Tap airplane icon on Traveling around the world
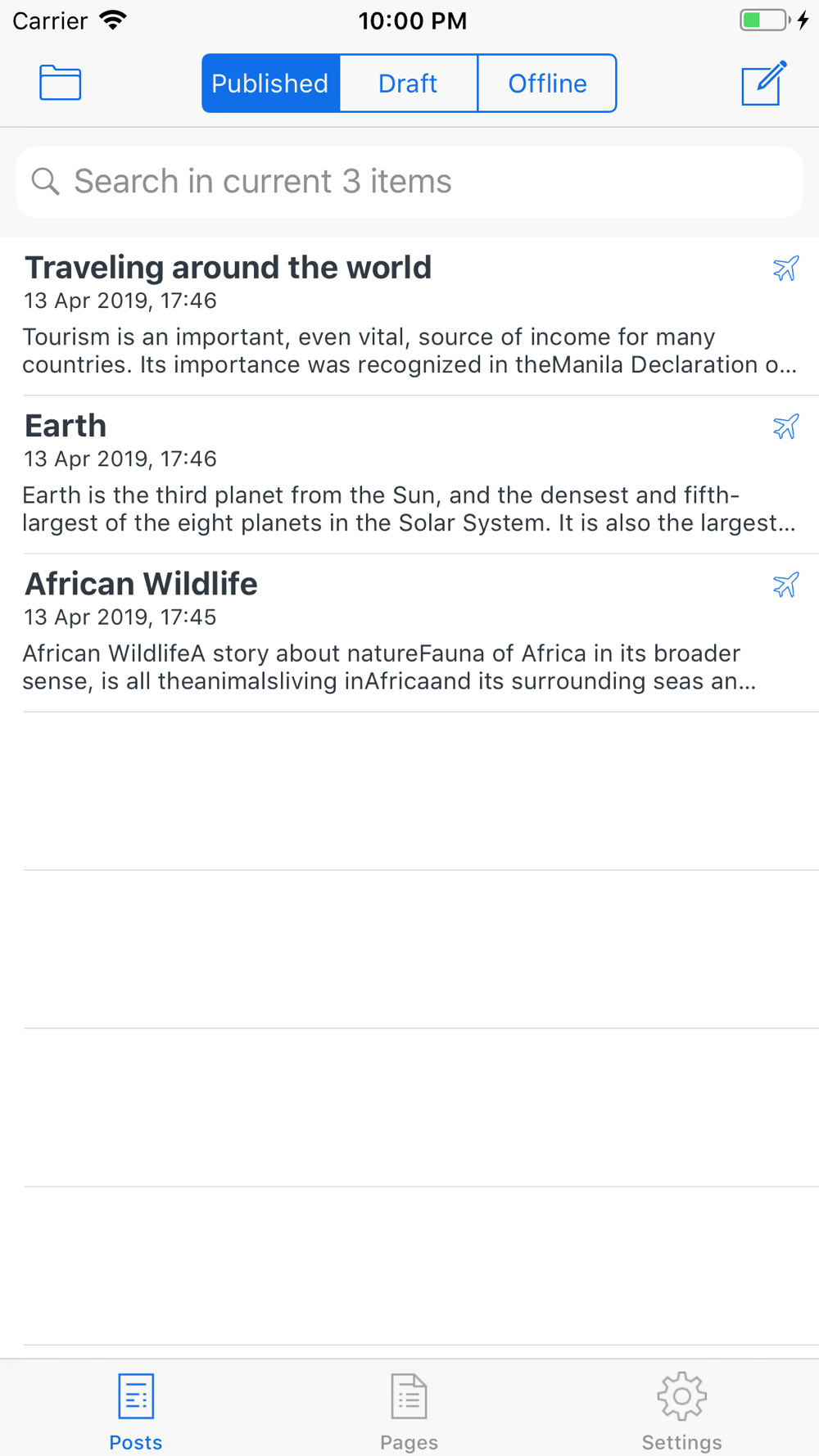This screenshot has height=1456, width=819. point(785,269)
